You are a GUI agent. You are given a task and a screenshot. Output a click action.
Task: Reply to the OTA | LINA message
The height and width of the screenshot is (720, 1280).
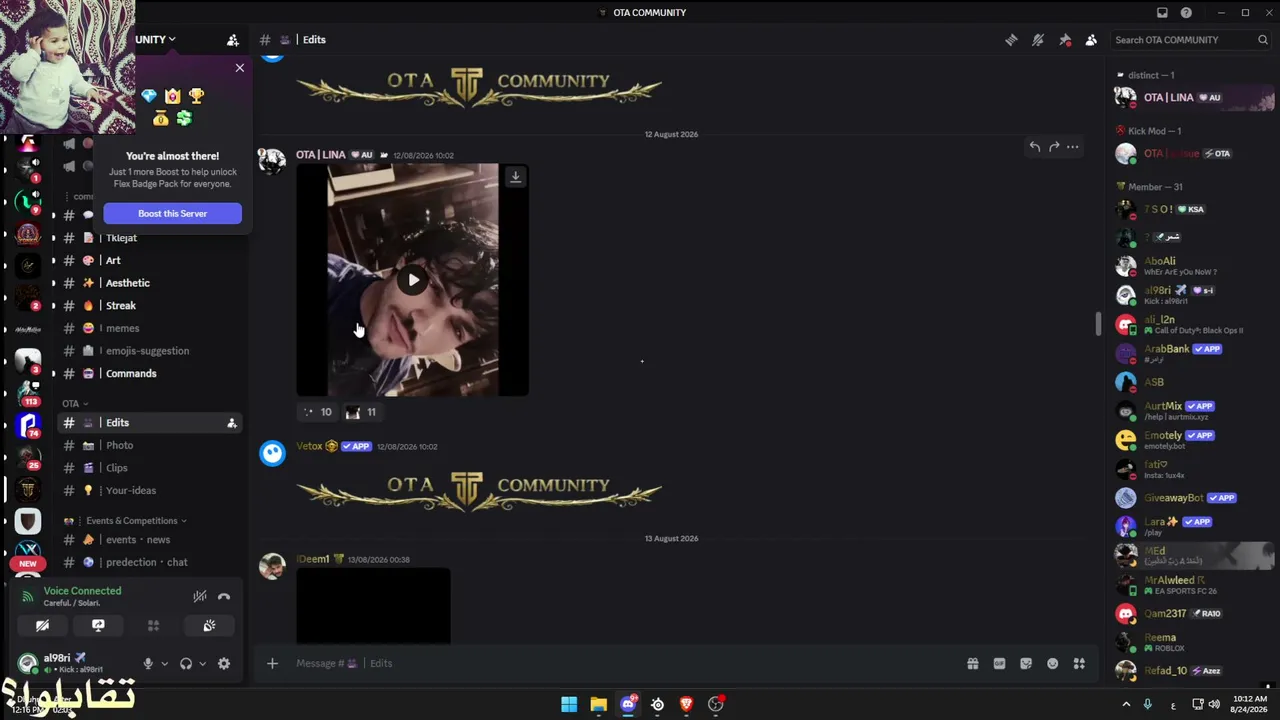pyautogui.click(x=1035, y=147)
